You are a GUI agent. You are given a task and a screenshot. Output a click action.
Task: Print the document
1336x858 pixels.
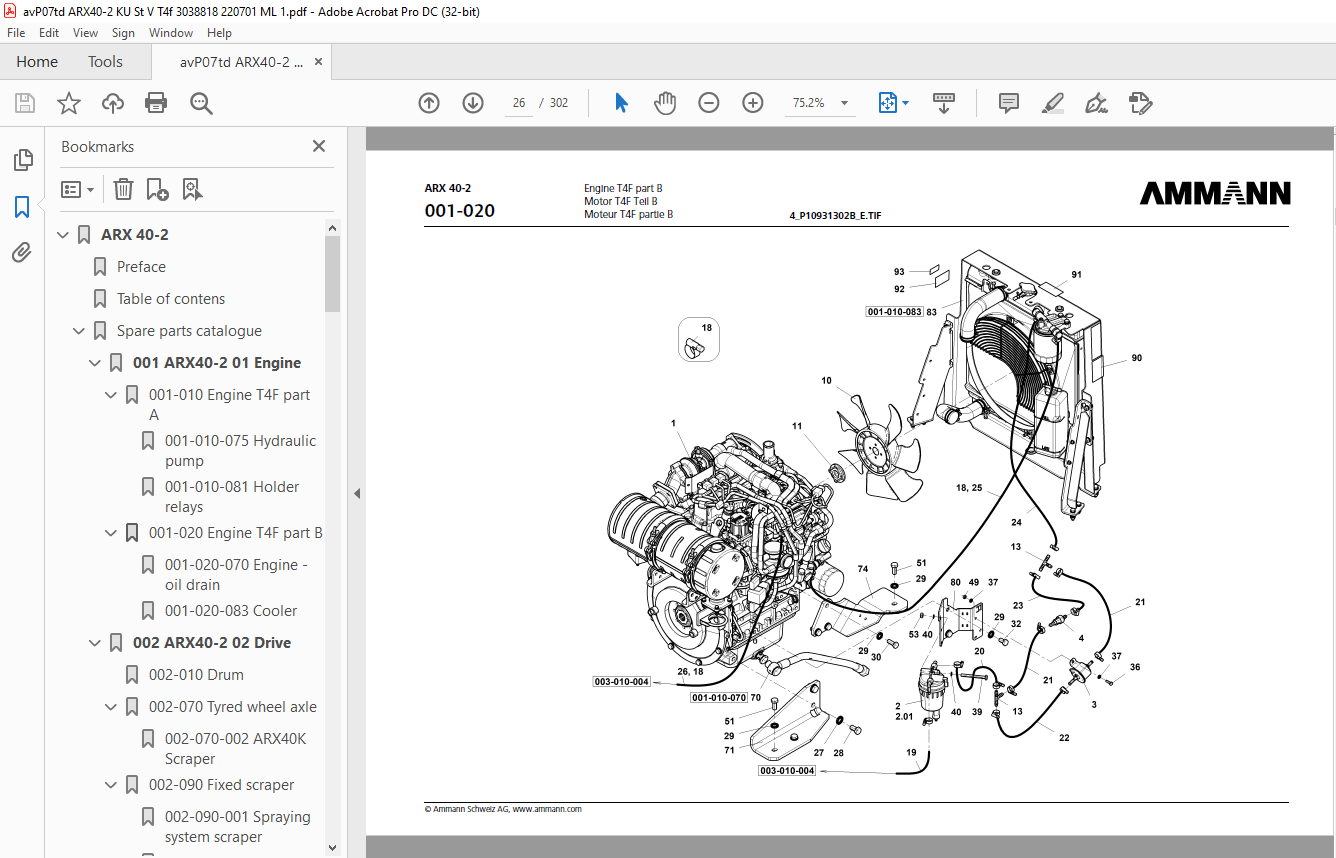[x=156, y=103]
